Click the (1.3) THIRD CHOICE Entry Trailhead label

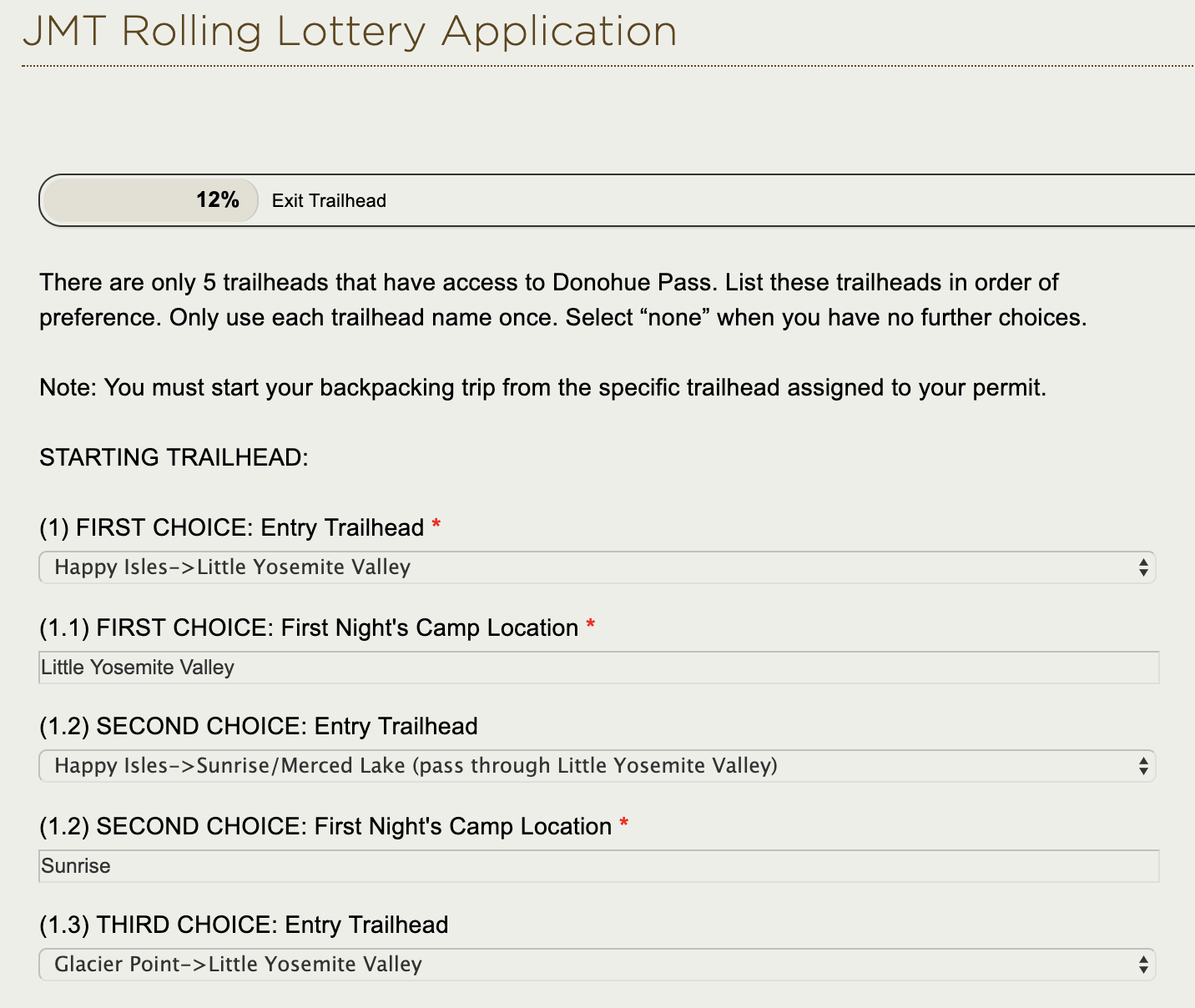[243, 925]
